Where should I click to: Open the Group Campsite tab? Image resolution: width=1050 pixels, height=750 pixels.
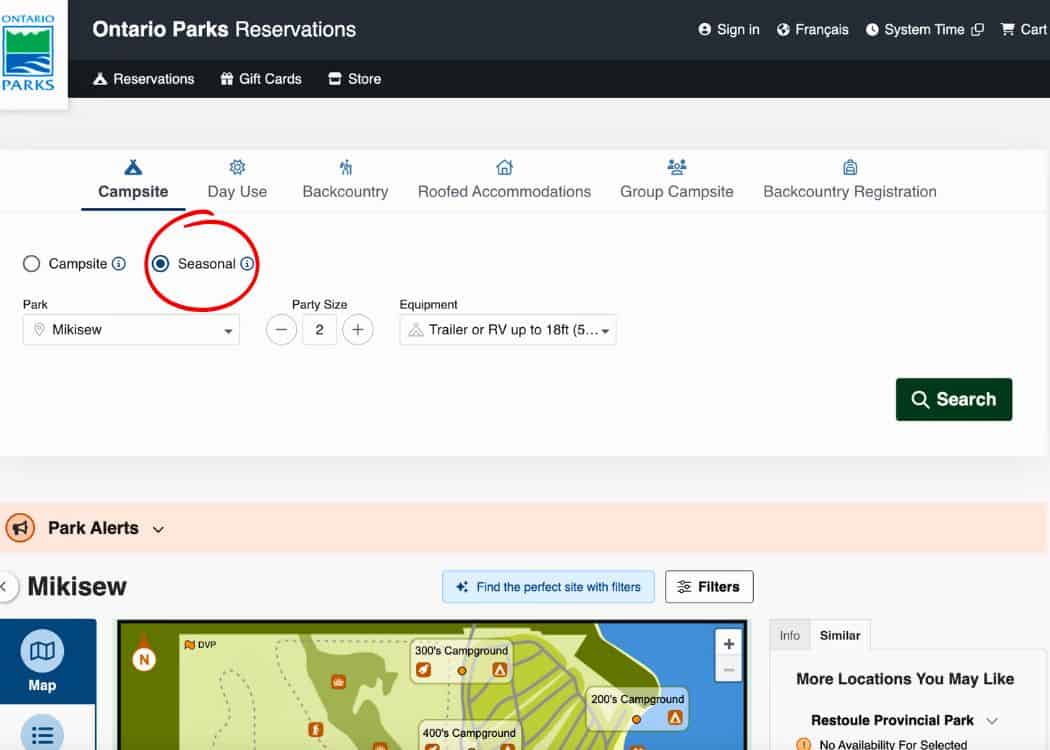coord(676,180)
